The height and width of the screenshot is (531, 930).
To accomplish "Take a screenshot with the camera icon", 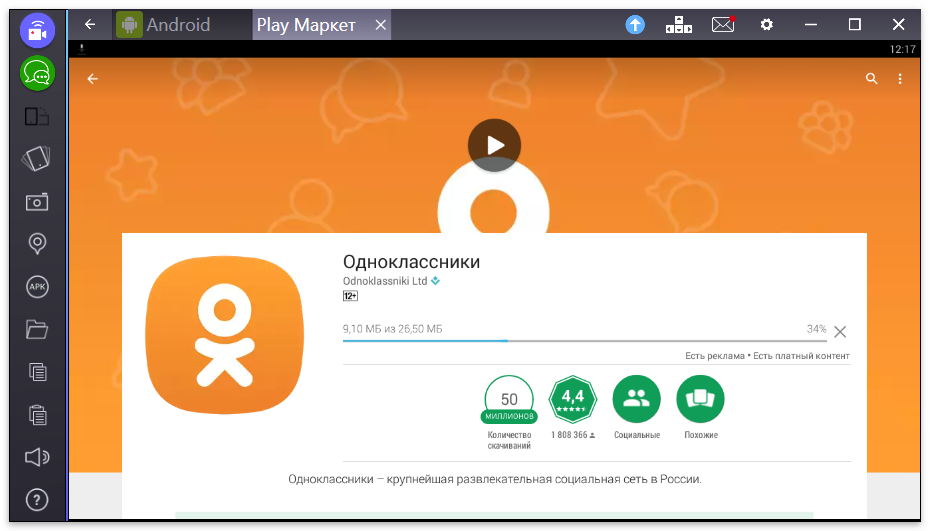I will click(37, 202).
